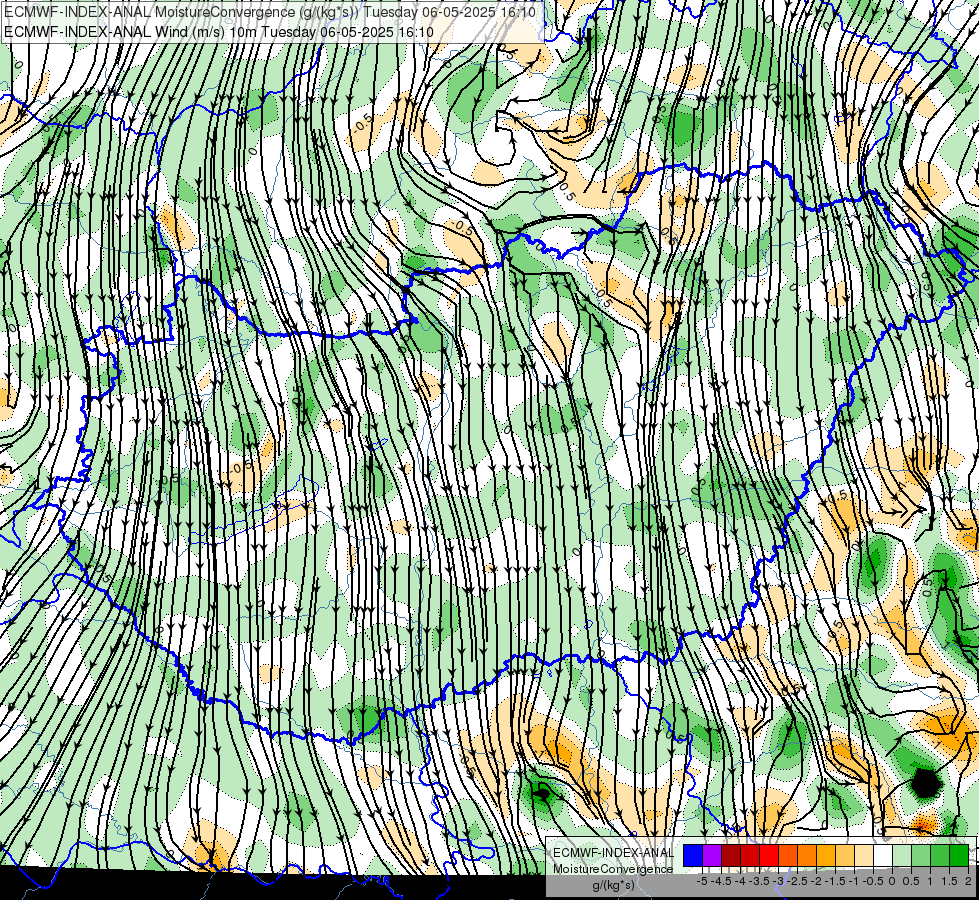Click the lightest green legend swatch
This screenshot has width=979, height=900.
[902, 856]
